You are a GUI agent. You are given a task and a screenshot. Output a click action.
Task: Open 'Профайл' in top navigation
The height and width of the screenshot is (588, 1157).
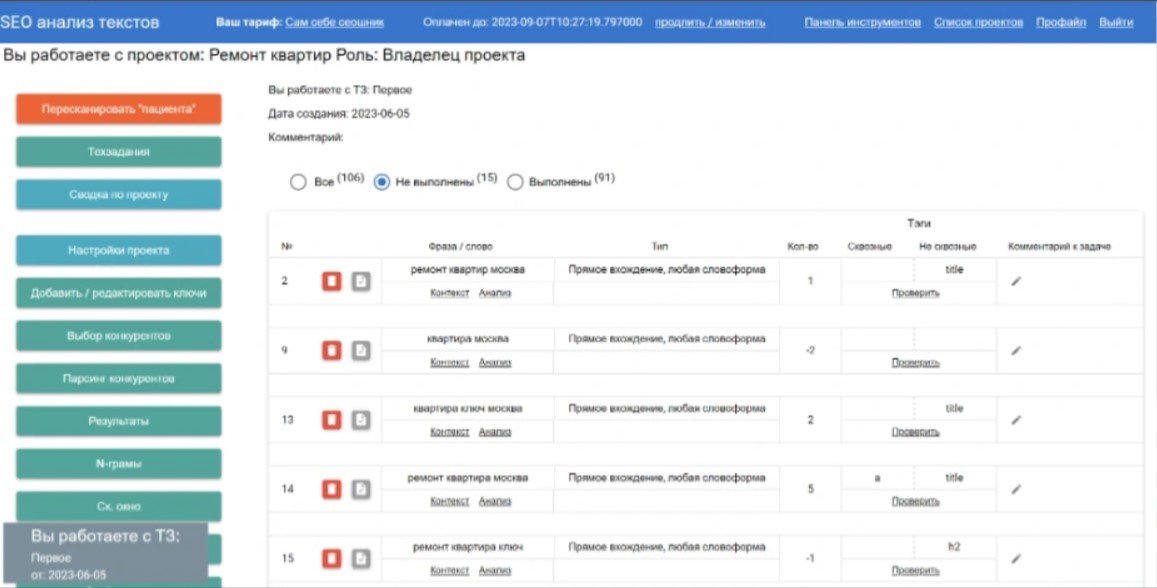tap(1061, 22)
